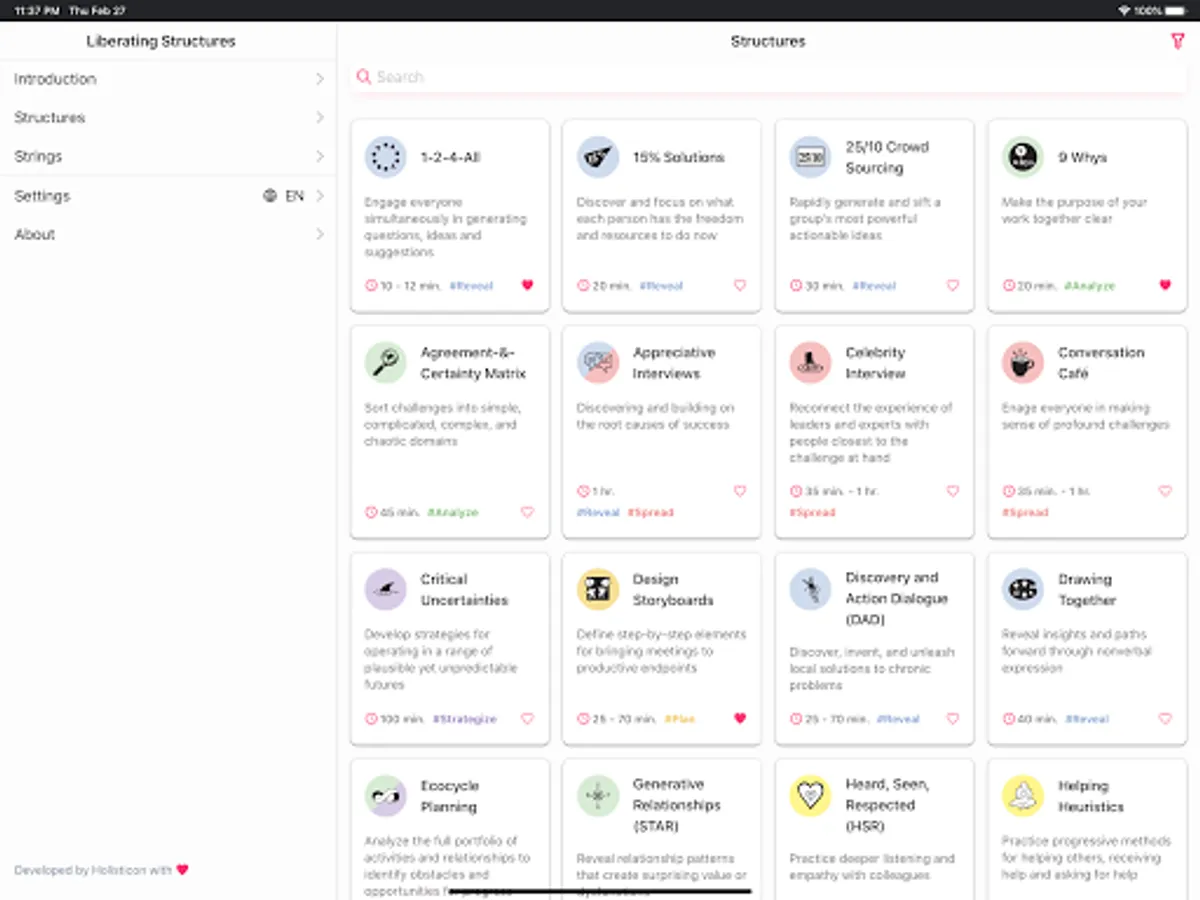Filter by #Plan tag on Design Storyboards
Viewport: 1200px width, 900px height.
click(x=679, y=719)
